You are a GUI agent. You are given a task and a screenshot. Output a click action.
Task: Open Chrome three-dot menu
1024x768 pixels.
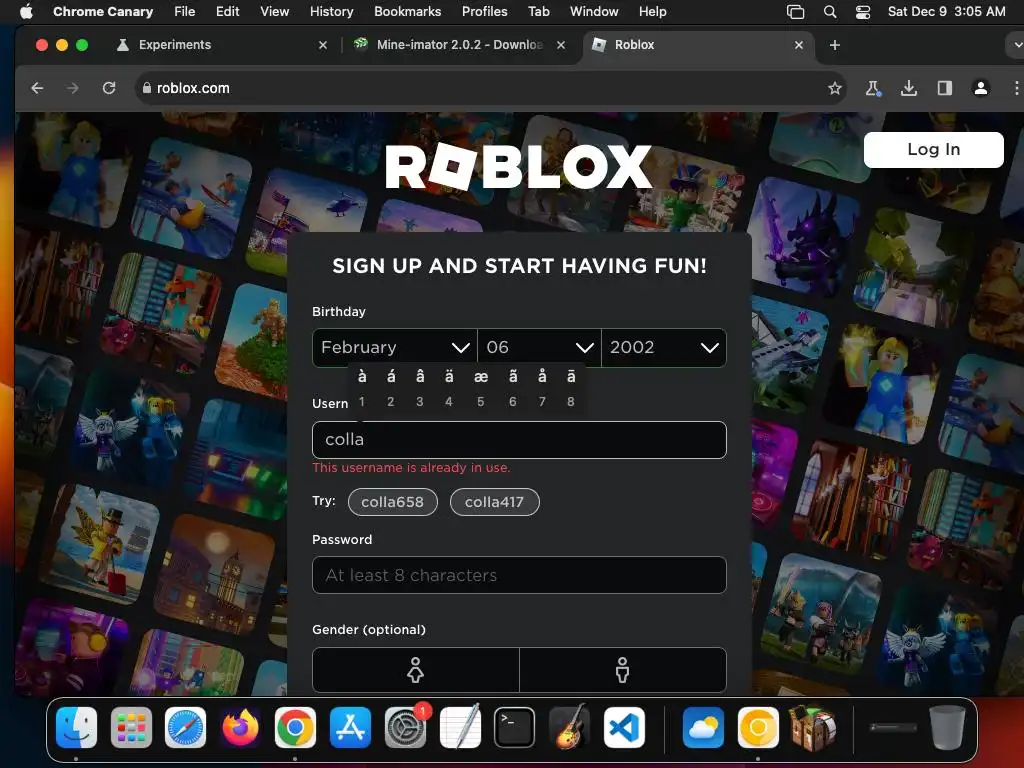[x=1016, y=88]
